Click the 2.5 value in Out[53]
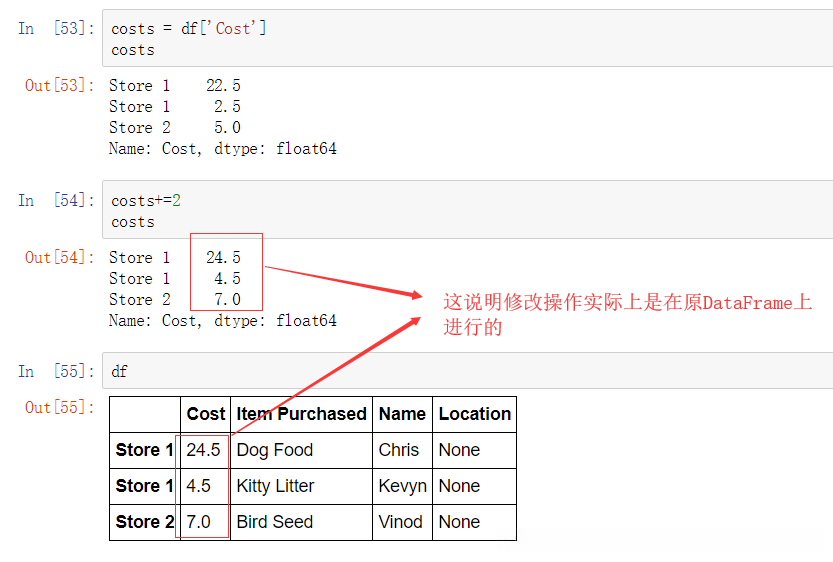This screenshot has width=833, height=562. pos(227,107)
